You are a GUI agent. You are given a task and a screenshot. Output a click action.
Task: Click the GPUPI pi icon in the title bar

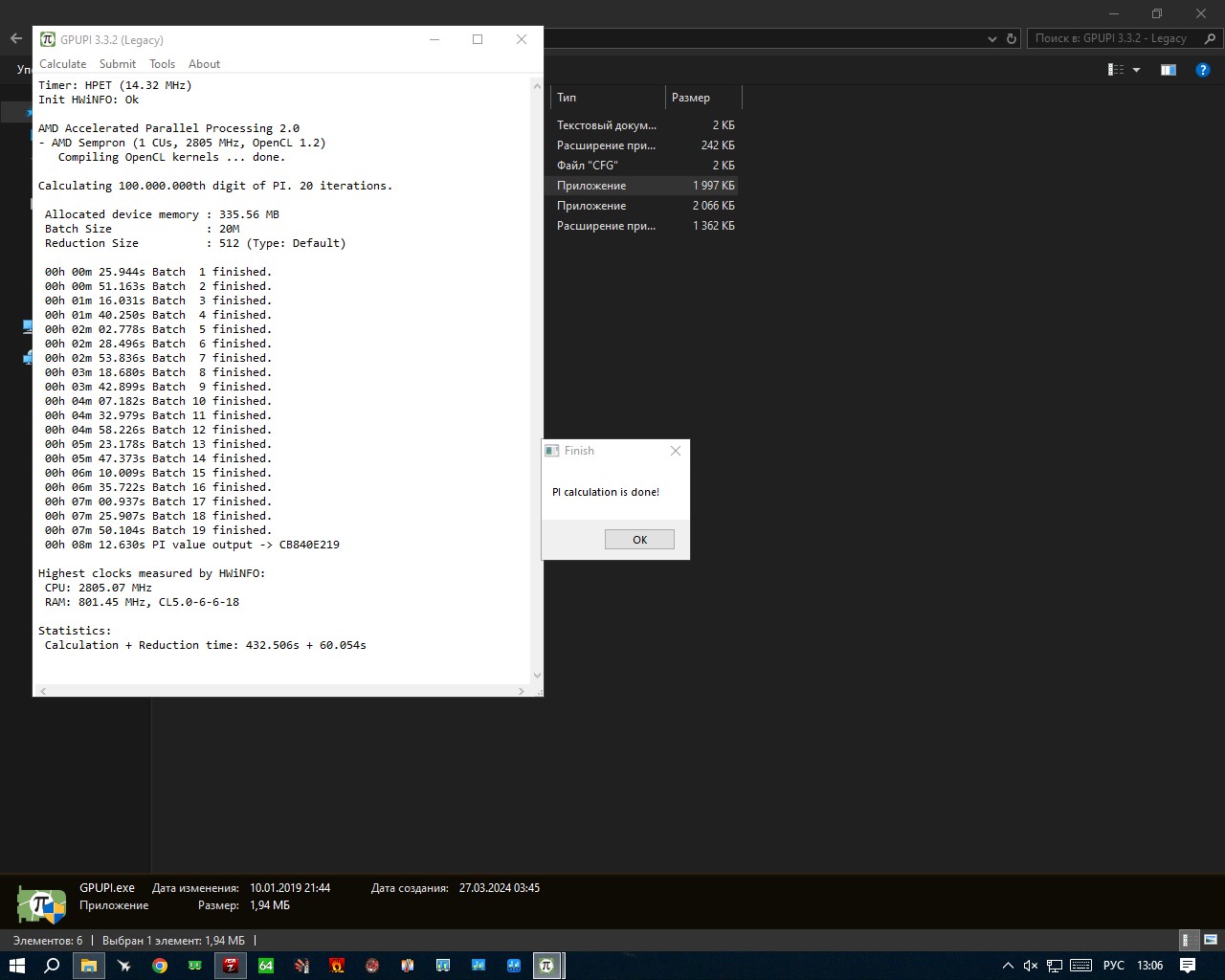pos(48,39)
